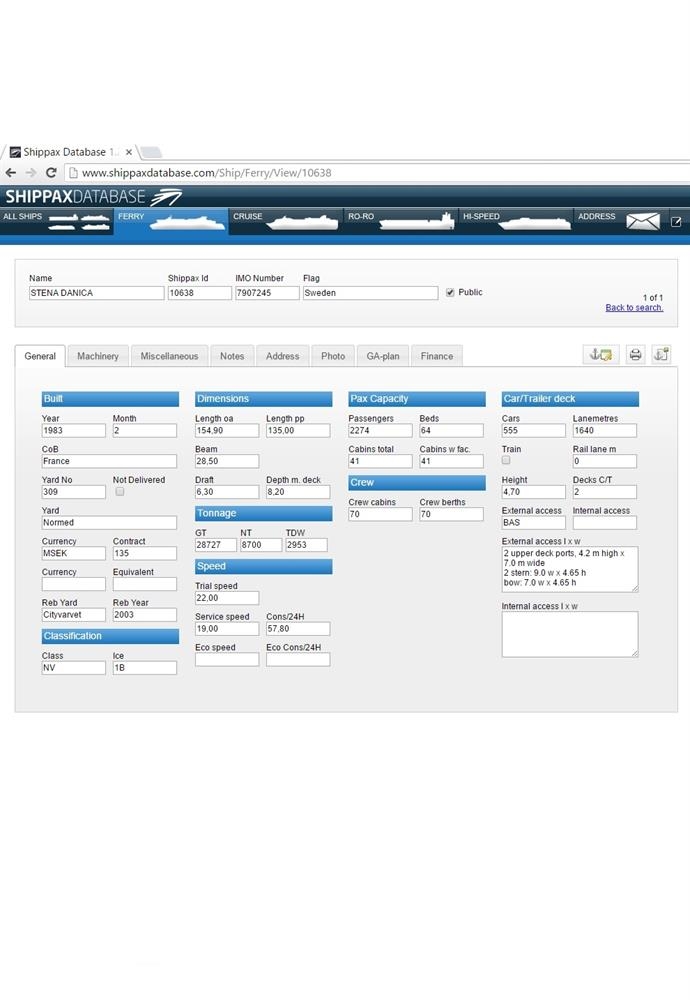Click the Cons/24H field 57,80
This screenshot has width=690, height=1000.
coord(298,628)
